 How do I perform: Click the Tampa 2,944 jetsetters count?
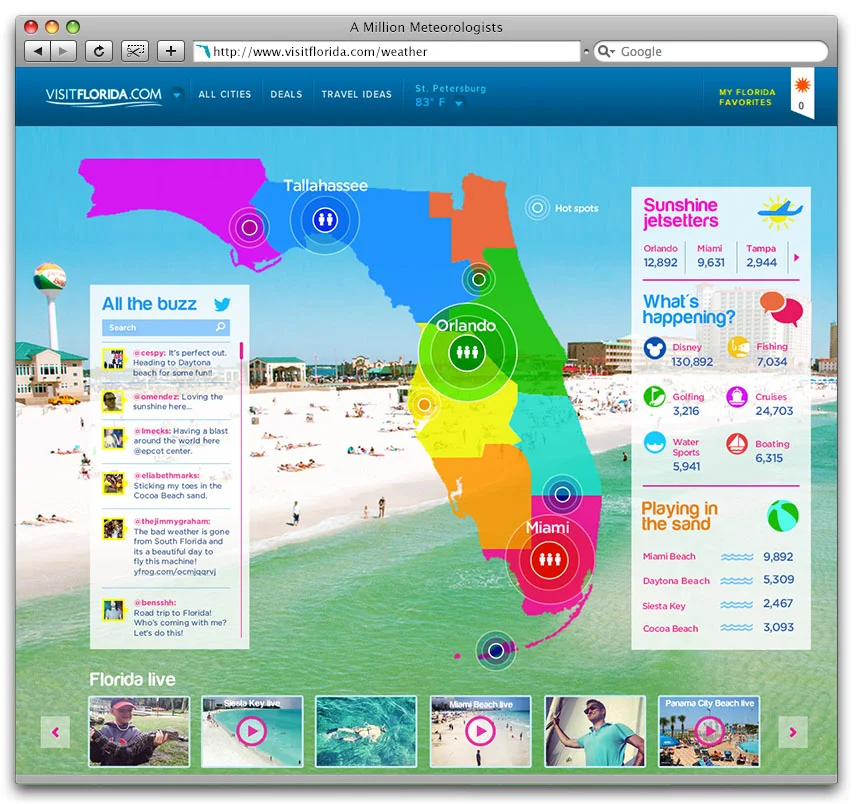[x=761, y=256]
